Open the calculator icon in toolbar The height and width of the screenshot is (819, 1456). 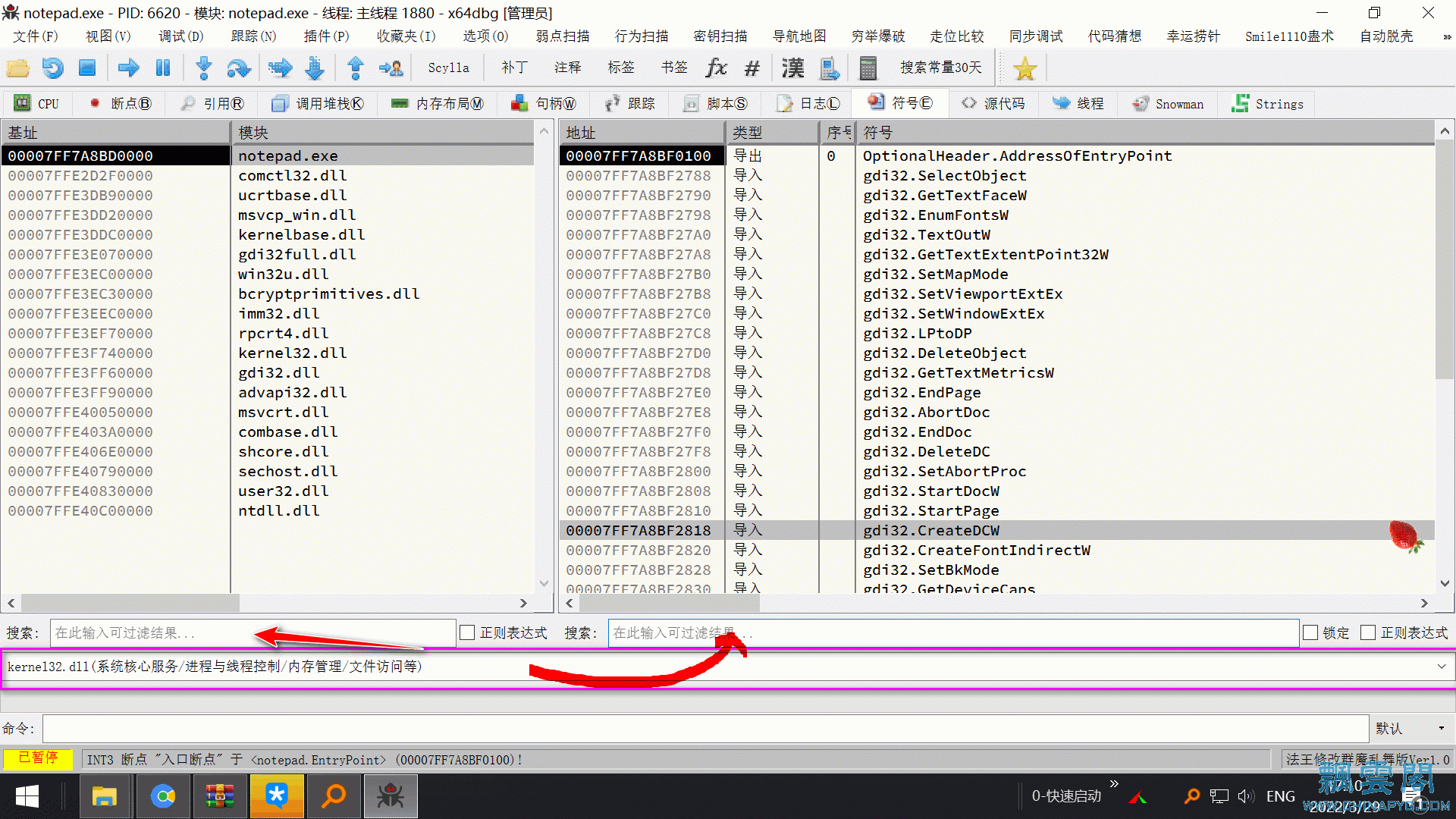[x=868, y=68]
